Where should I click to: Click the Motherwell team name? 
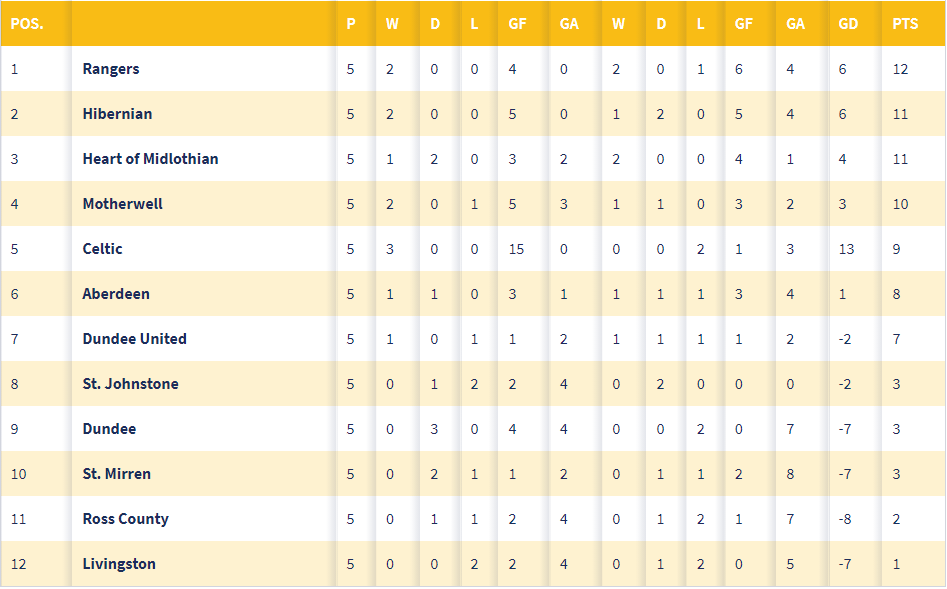coord(123,204)
